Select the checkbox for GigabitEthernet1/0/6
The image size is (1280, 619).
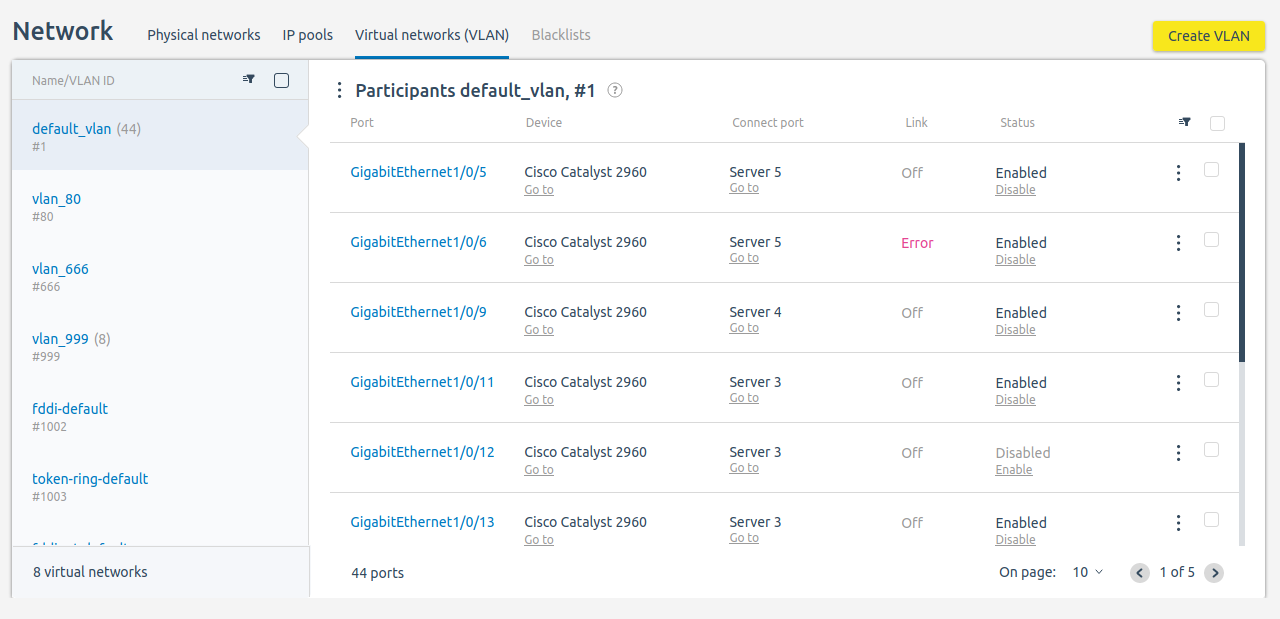(x=1211, y=240)
